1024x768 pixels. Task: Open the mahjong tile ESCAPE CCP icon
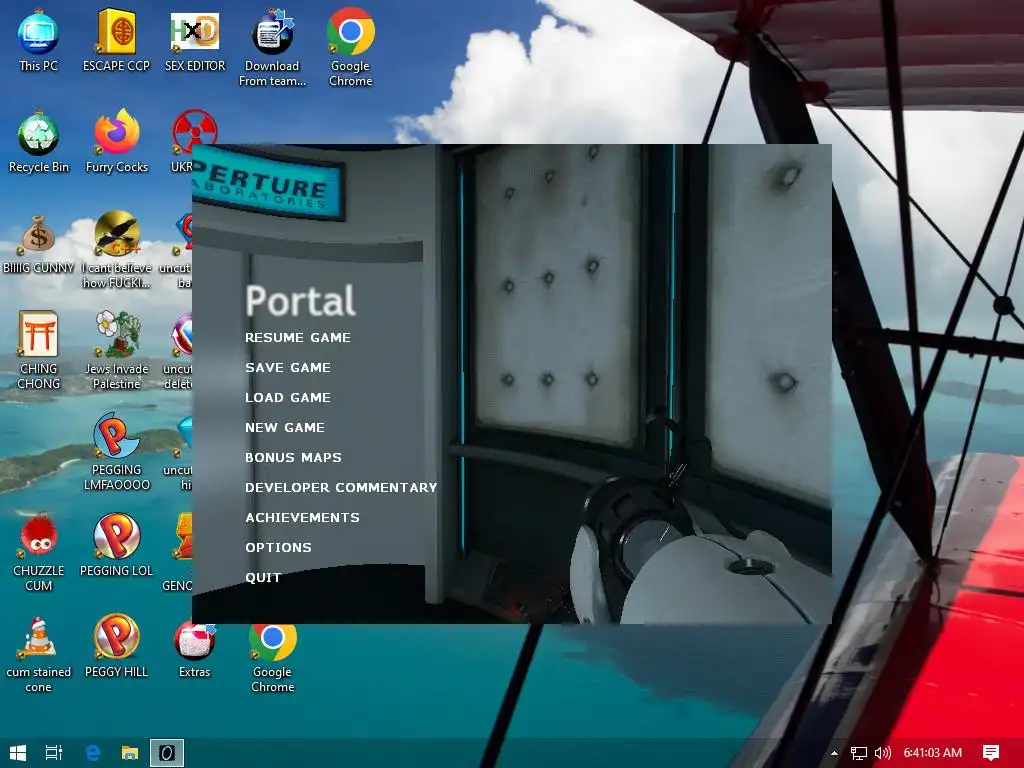click(x=116, y=40)
